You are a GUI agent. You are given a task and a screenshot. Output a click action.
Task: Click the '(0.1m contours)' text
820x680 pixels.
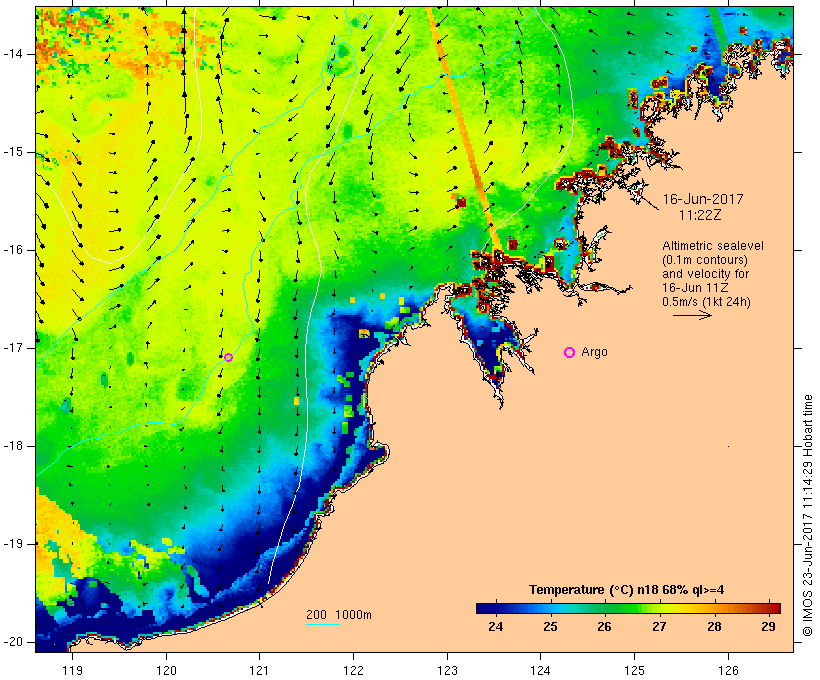705,260
